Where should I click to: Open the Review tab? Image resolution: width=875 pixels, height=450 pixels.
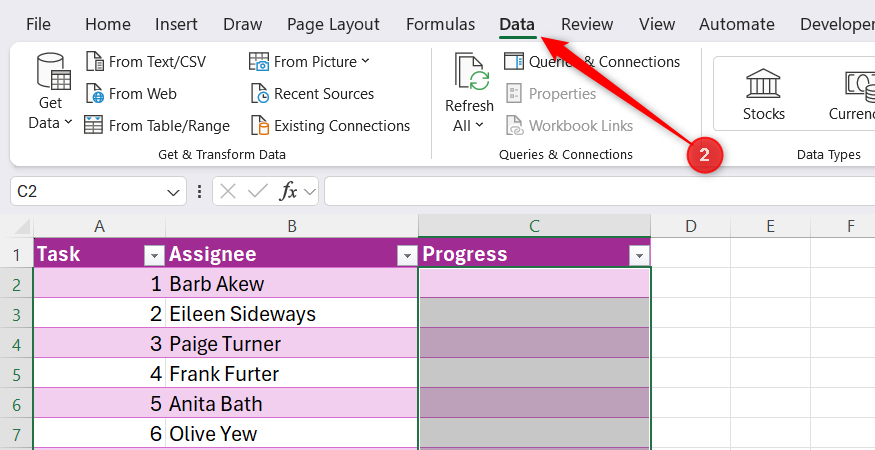(x=587, y=25)
